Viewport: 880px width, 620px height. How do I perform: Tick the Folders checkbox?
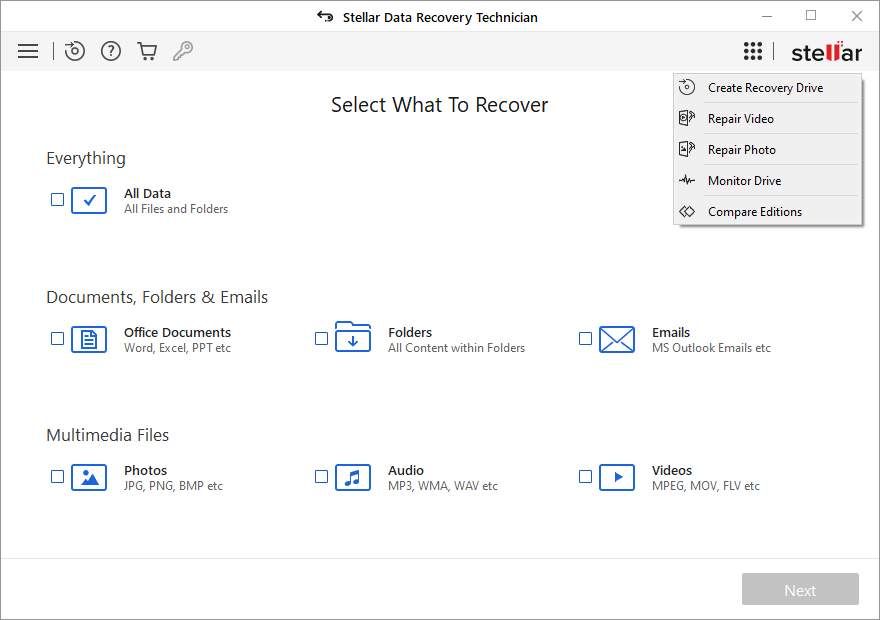click(321, 339)
